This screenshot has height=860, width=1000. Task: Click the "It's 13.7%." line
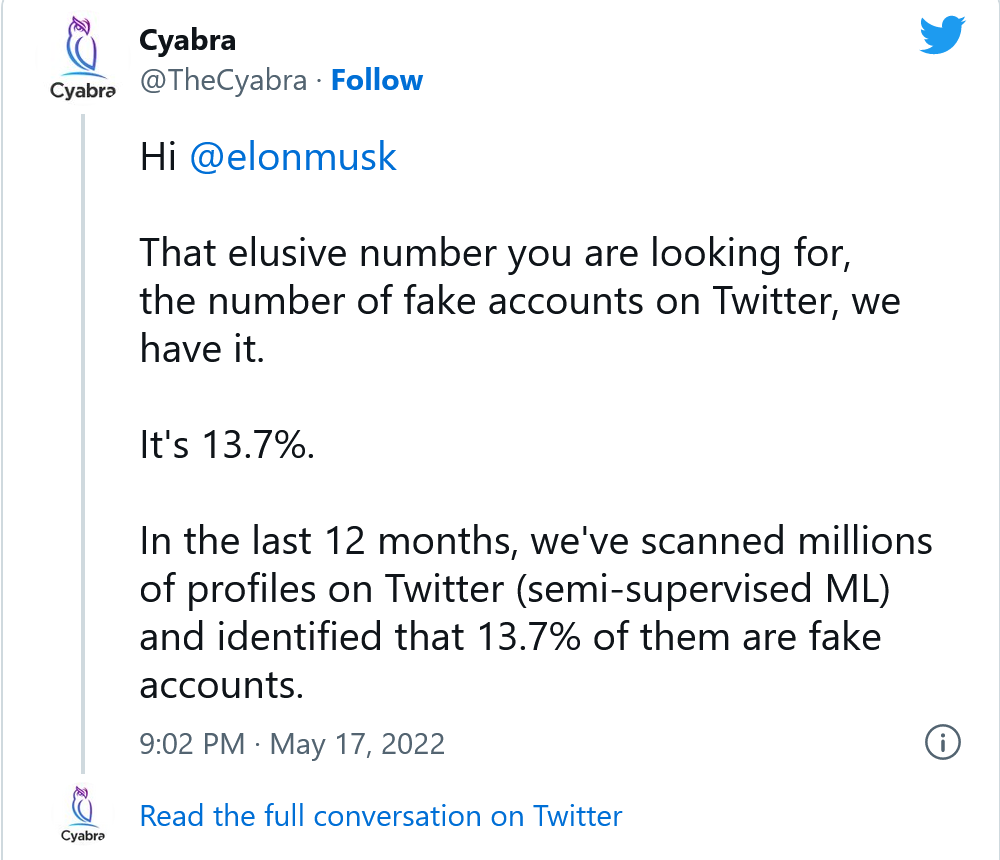(227, 446)
